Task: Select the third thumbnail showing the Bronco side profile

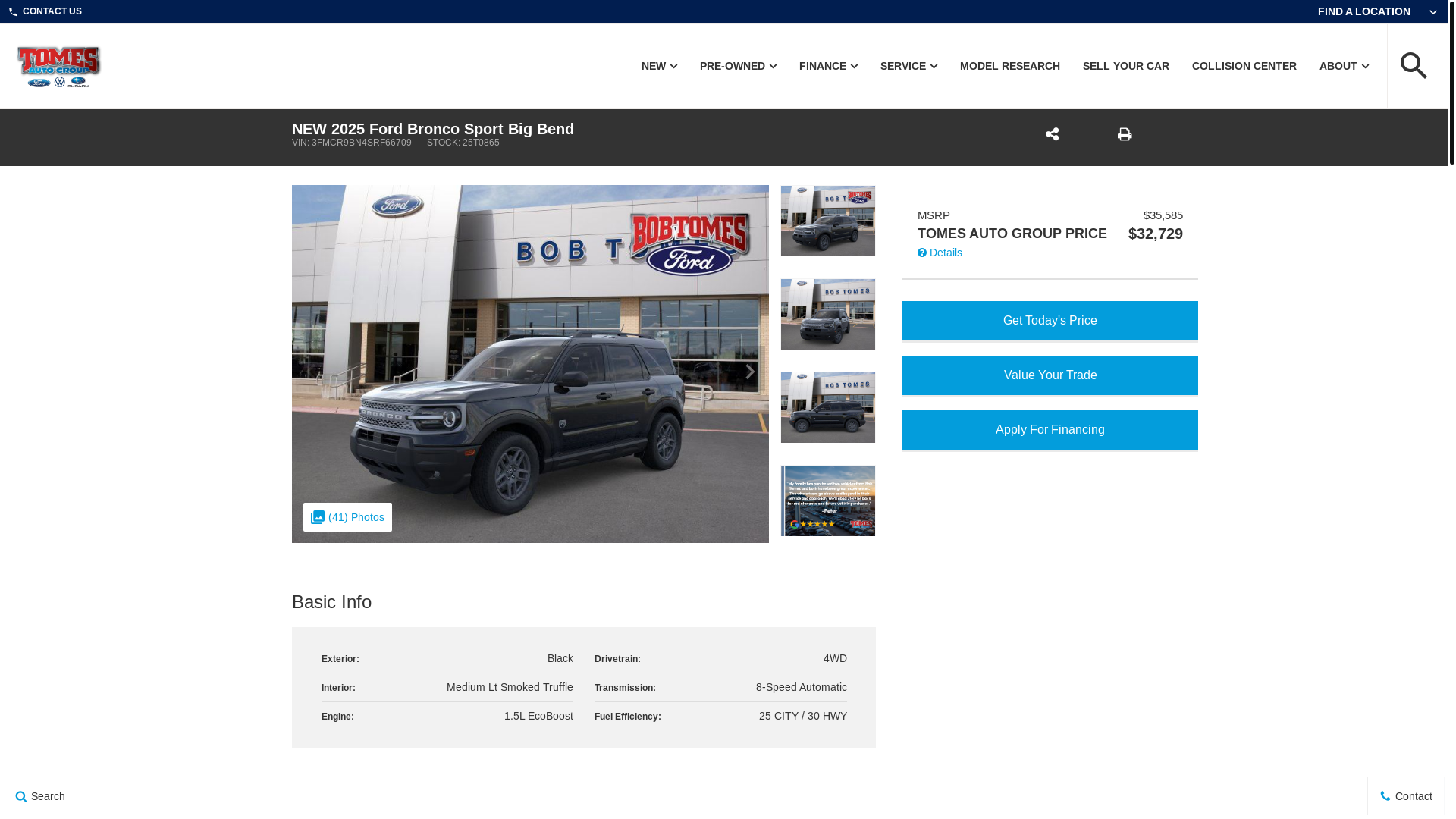Action: point(828,407)
